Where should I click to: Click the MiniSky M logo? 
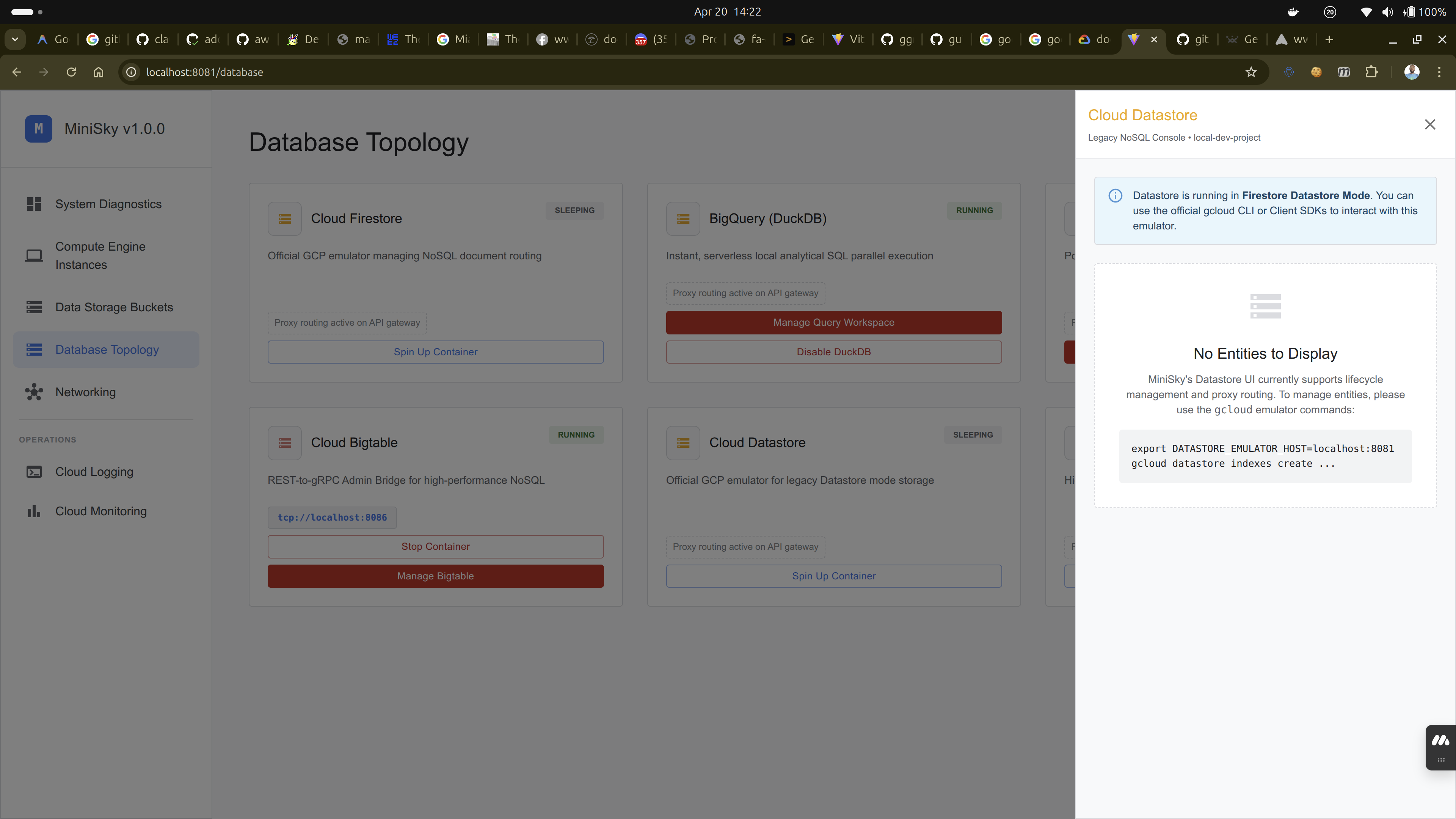click(38, 129)
